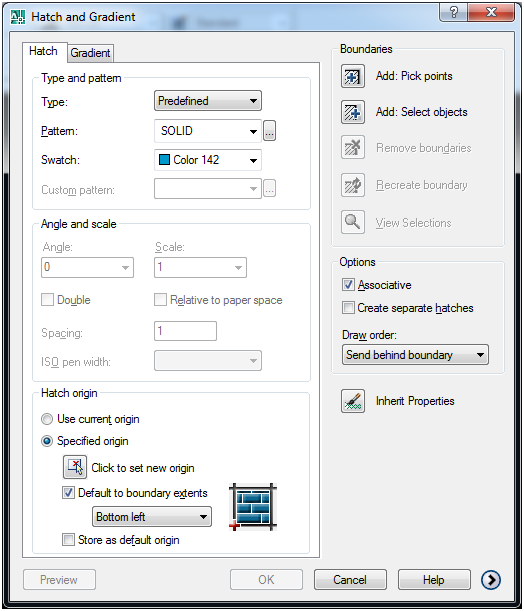The image size is (524, 611).
Task: Enable Create separate hatches checkbox
Action: coord(348,308)
